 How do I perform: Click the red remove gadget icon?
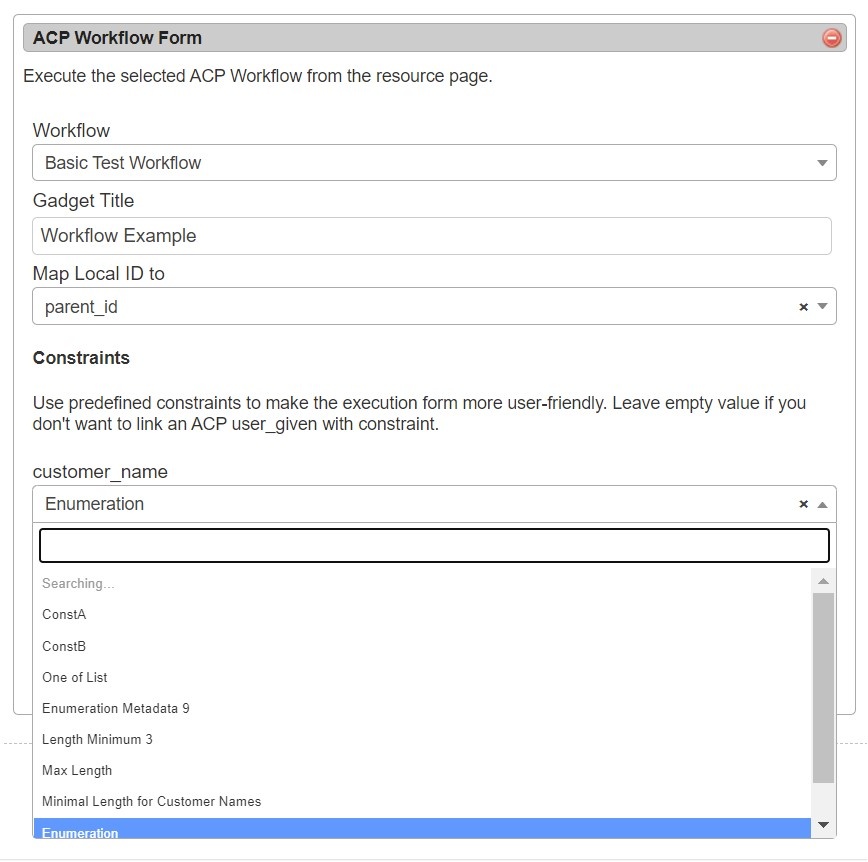tap(831, 38)
